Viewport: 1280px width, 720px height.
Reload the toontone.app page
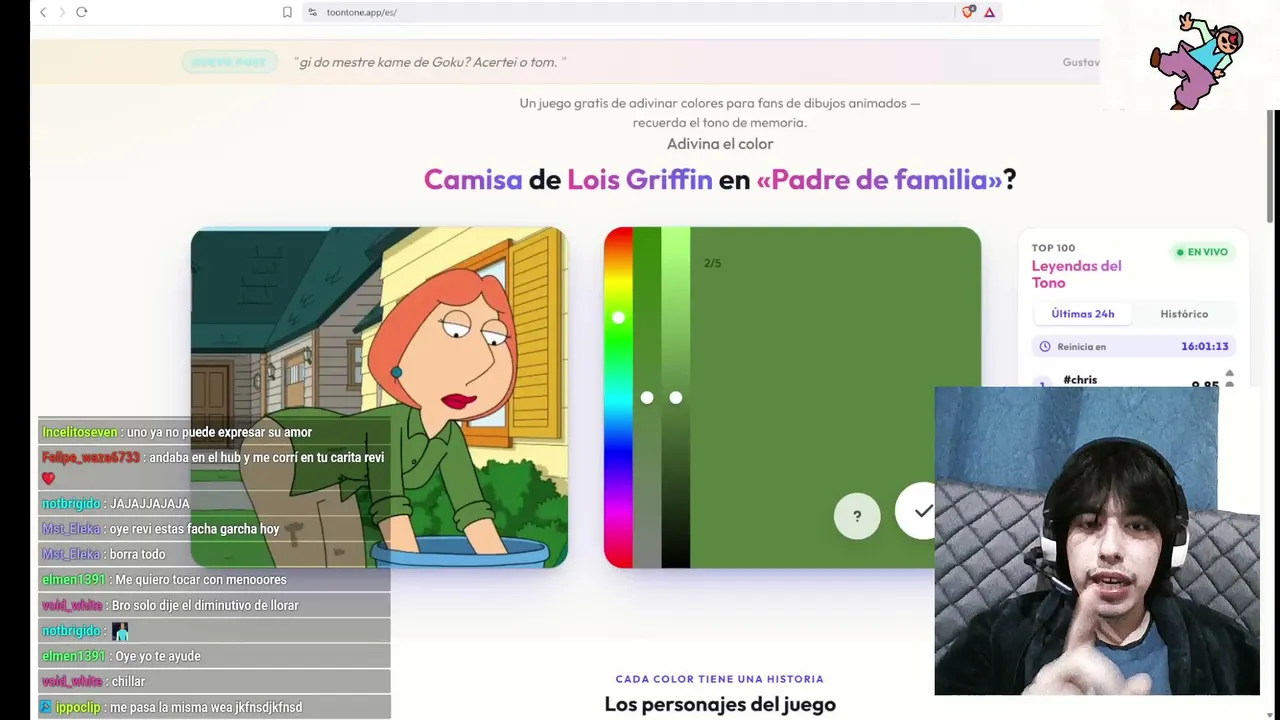coord(82,12)
